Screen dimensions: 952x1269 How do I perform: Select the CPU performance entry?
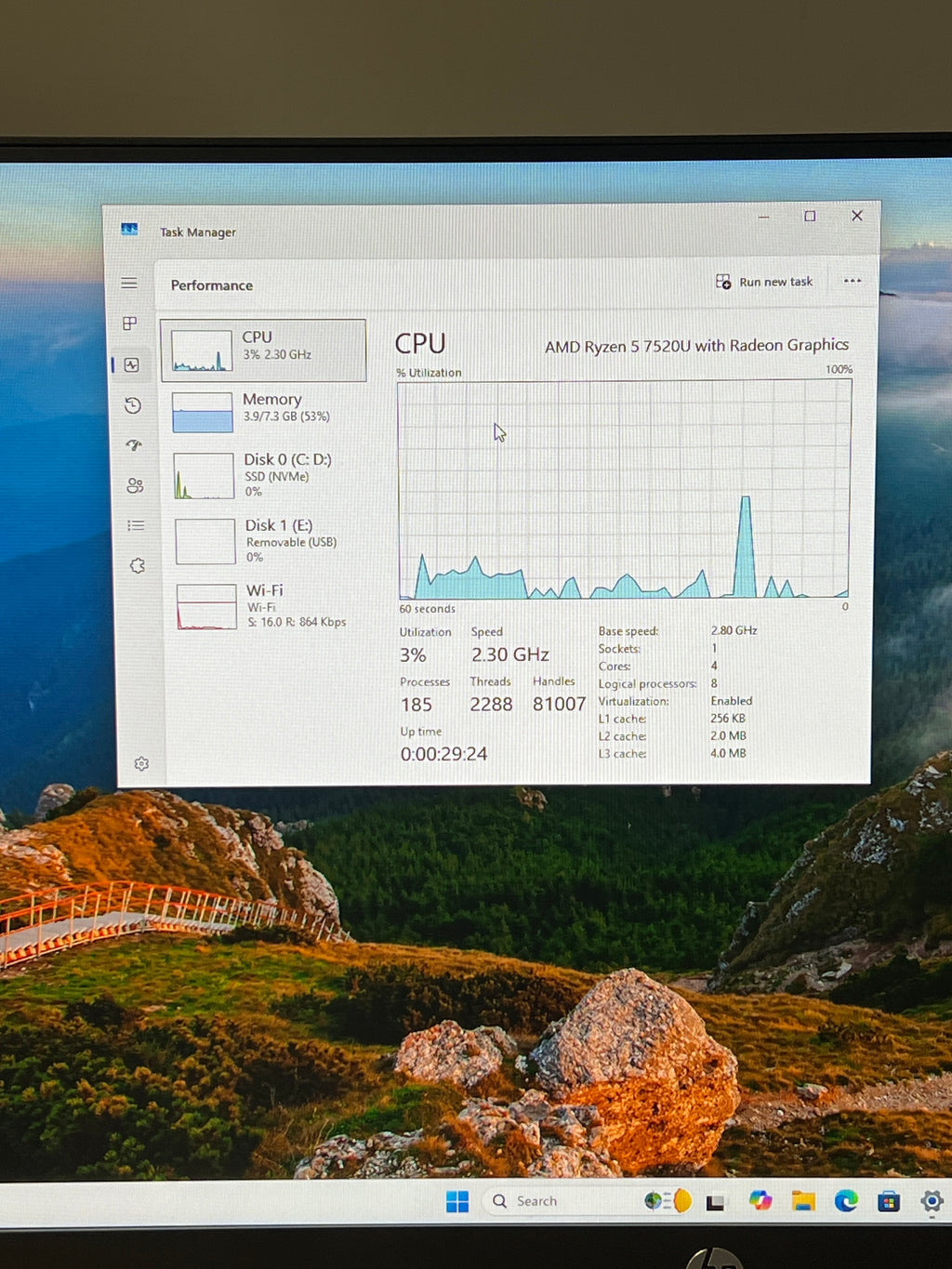tap(264, 350)
